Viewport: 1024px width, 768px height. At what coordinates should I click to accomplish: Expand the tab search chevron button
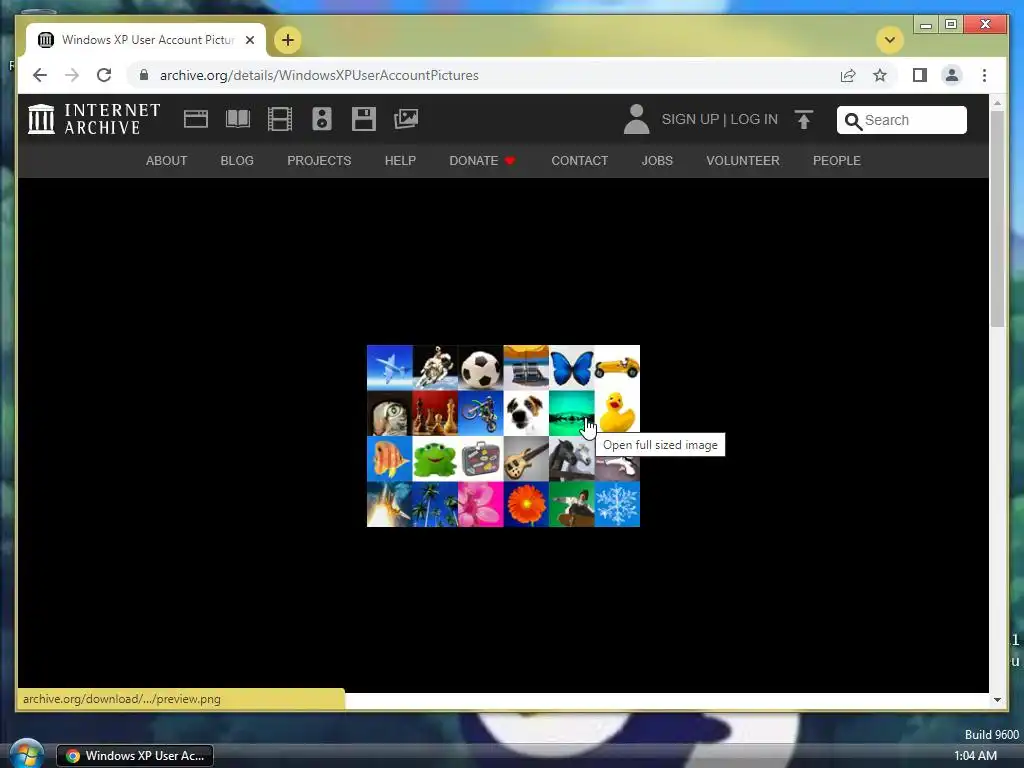(x=889, y=40)
